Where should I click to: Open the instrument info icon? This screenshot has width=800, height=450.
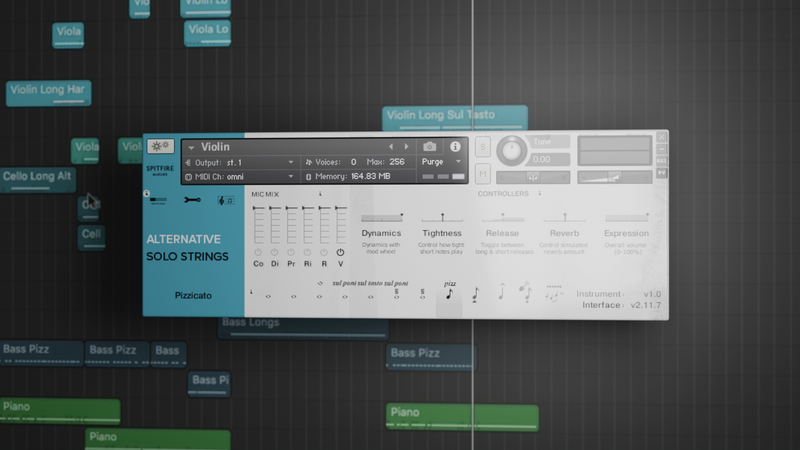pyautogui.click(x=456, y=146)
